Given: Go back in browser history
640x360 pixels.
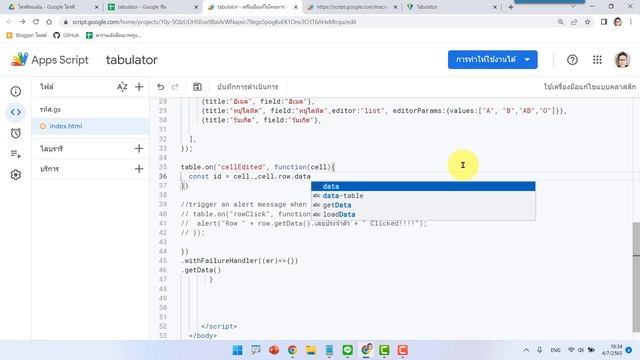Looking at the screenshot, I should (x=9, y=22).
